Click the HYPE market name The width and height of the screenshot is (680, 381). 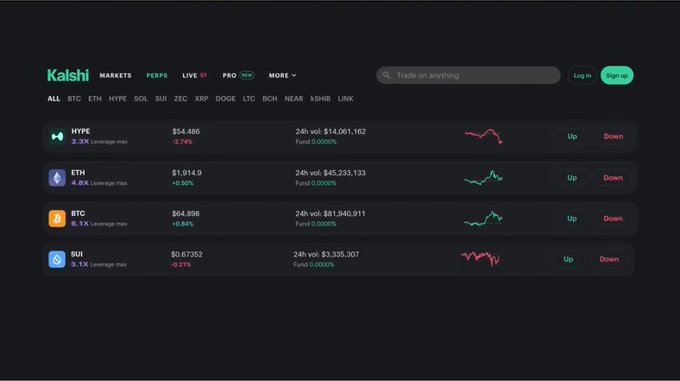(x=81, y=131)
